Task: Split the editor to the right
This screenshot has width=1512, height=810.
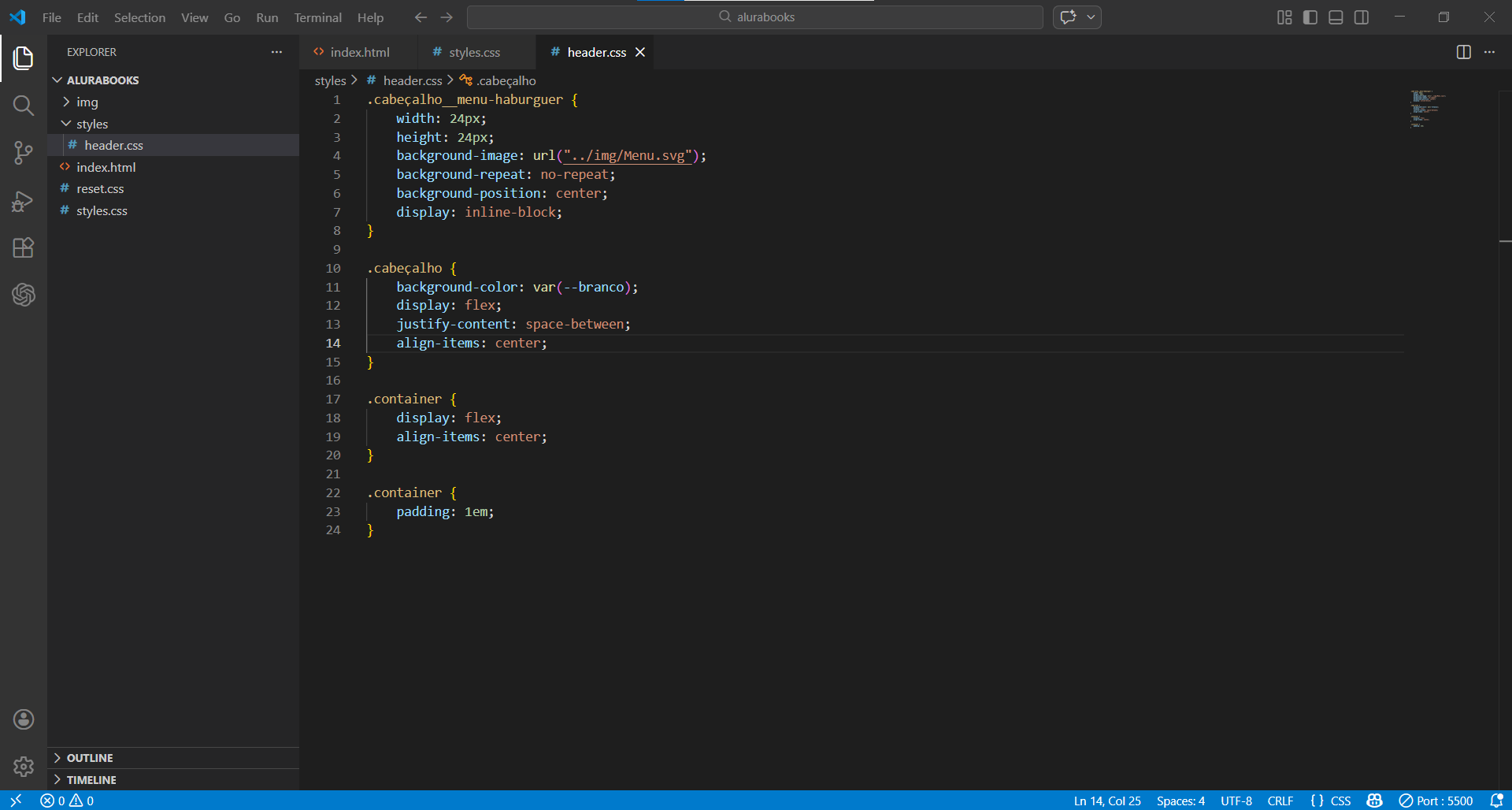Action: (1463, 52)
